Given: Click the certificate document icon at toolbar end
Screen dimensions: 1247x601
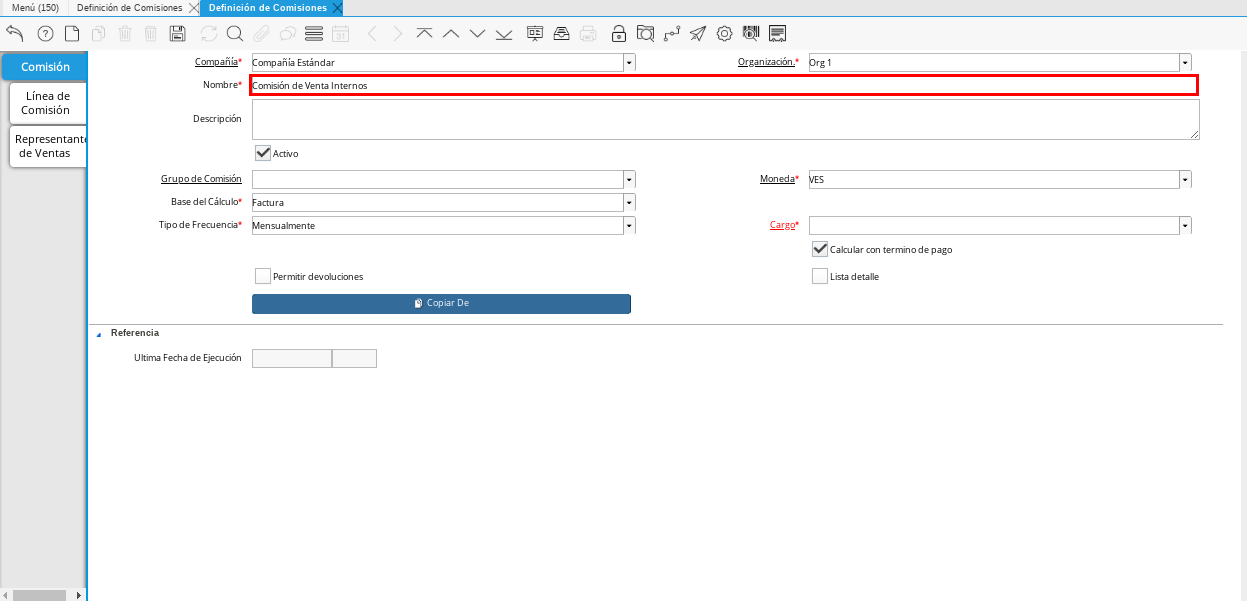Looking at the screenshot, I should [x=777, y=33].
